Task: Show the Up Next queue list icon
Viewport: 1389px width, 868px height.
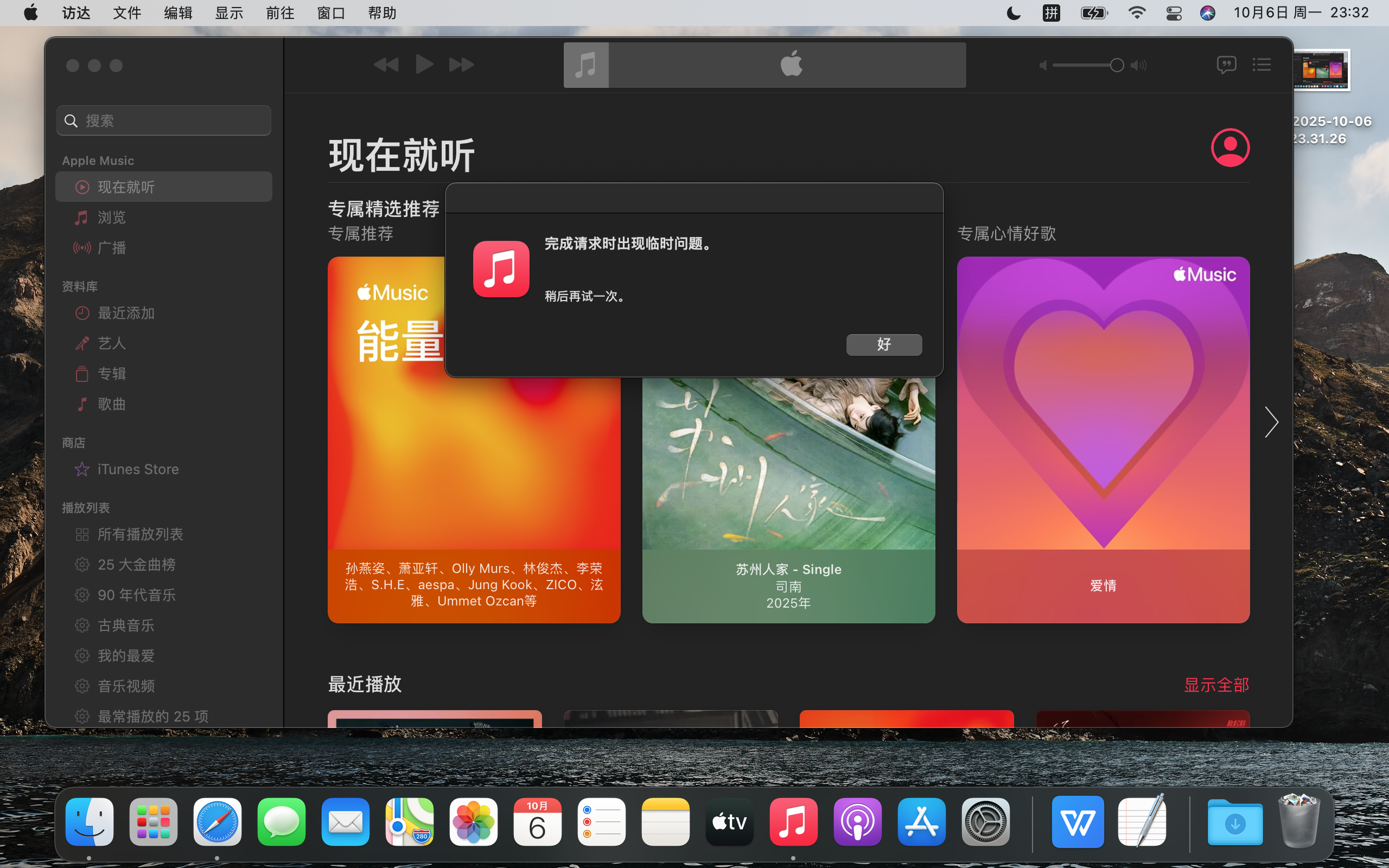Action: tap(1261, 65)
